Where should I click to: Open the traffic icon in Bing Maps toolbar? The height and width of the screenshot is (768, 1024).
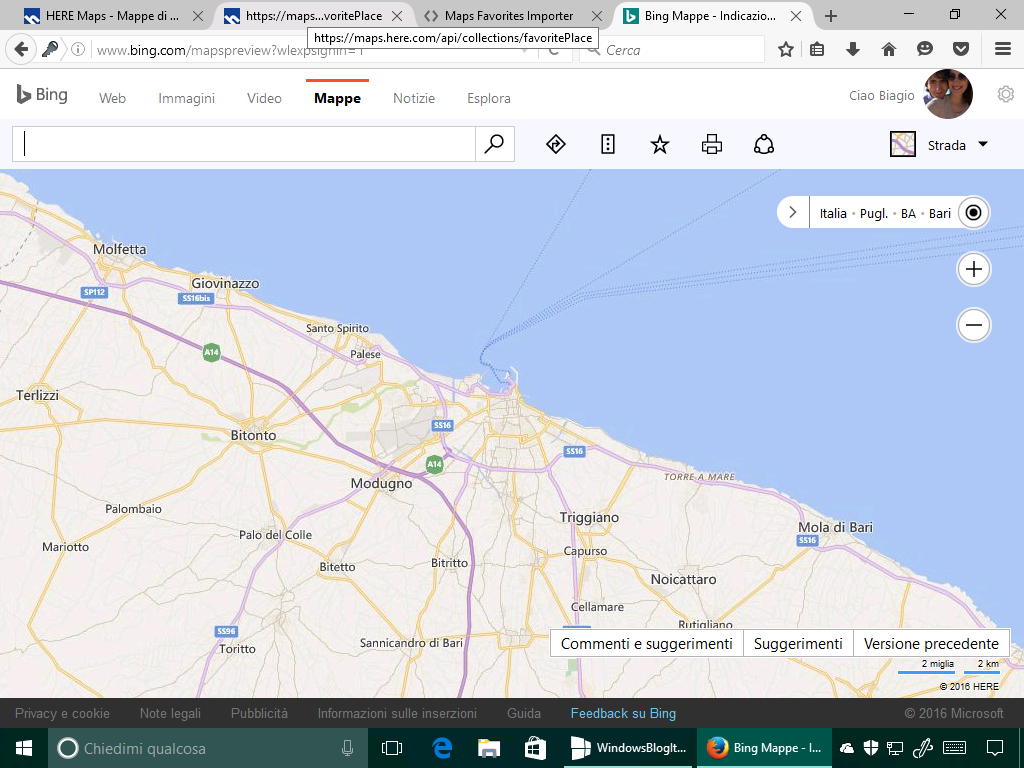(608, 144)
